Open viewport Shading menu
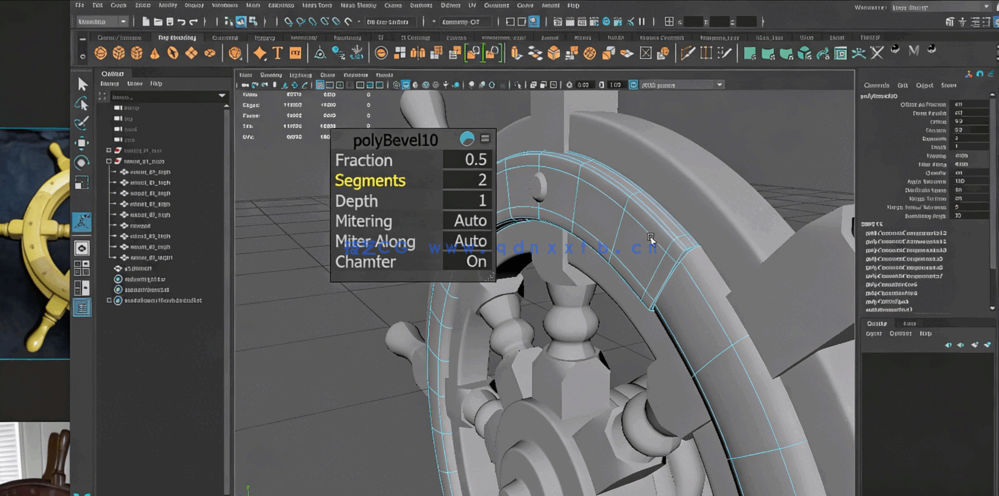Screen dimensions: 999x496 pyautogui.click(x=271, y=75)
